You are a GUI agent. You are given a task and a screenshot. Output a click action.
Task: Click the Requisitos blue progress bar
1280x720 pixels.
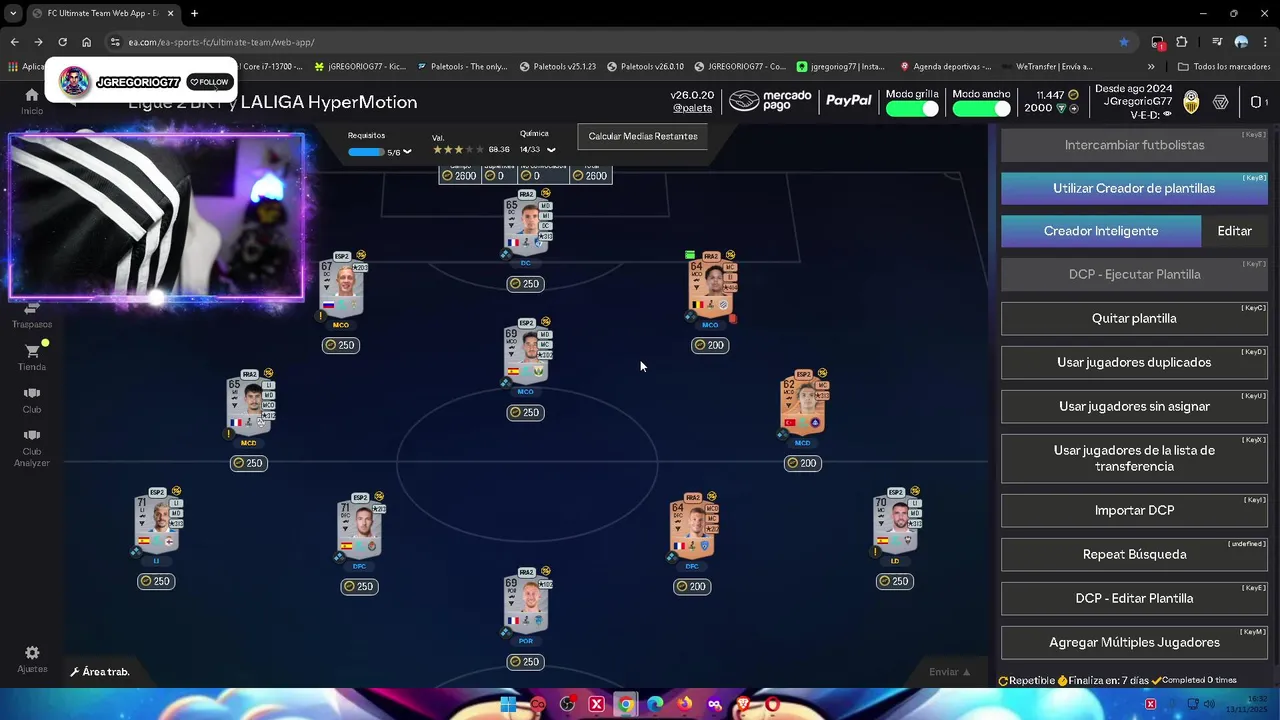(366, 152)
